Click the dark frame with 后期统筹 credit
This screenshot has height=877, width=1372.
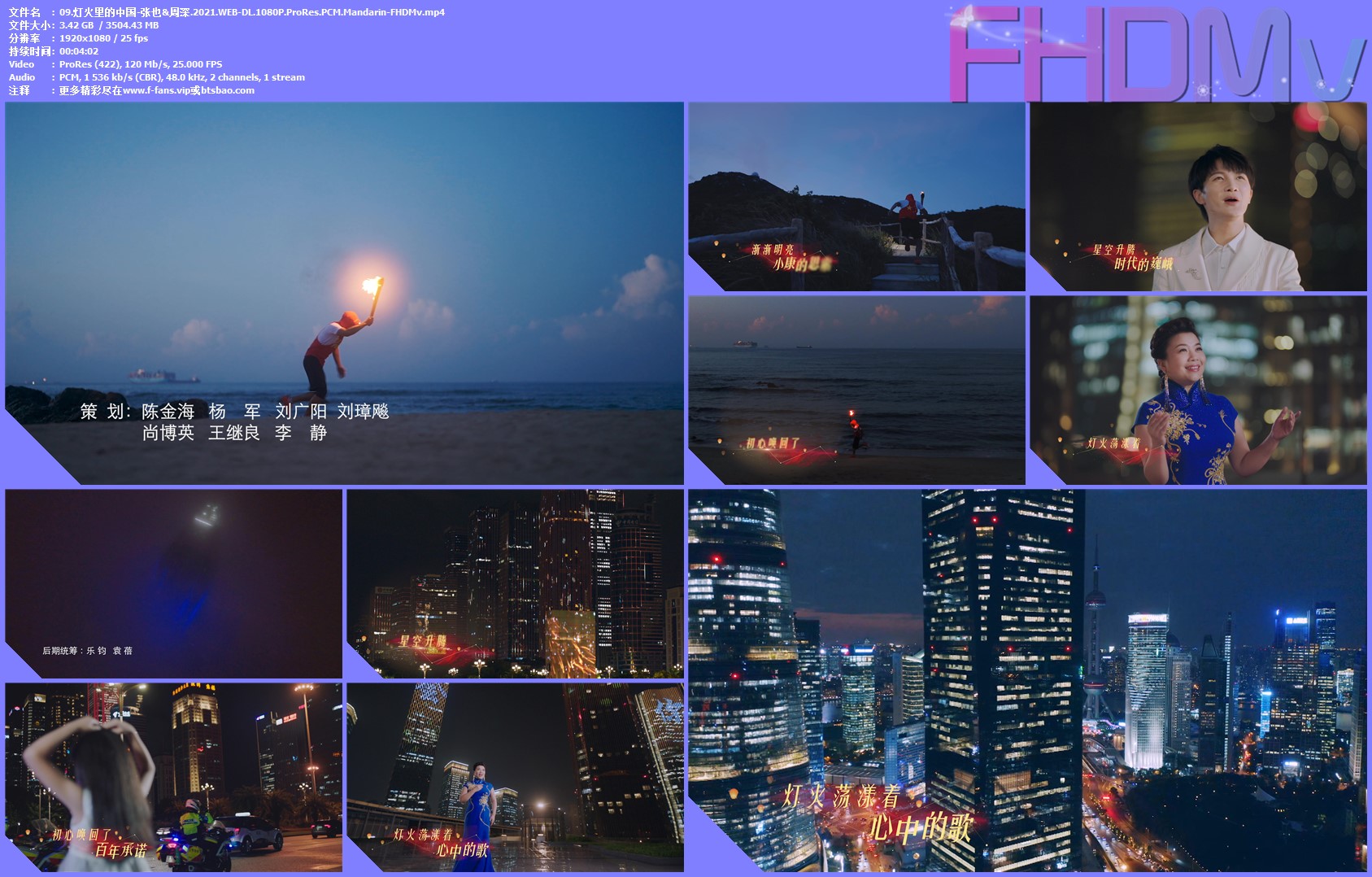(173, 583)
